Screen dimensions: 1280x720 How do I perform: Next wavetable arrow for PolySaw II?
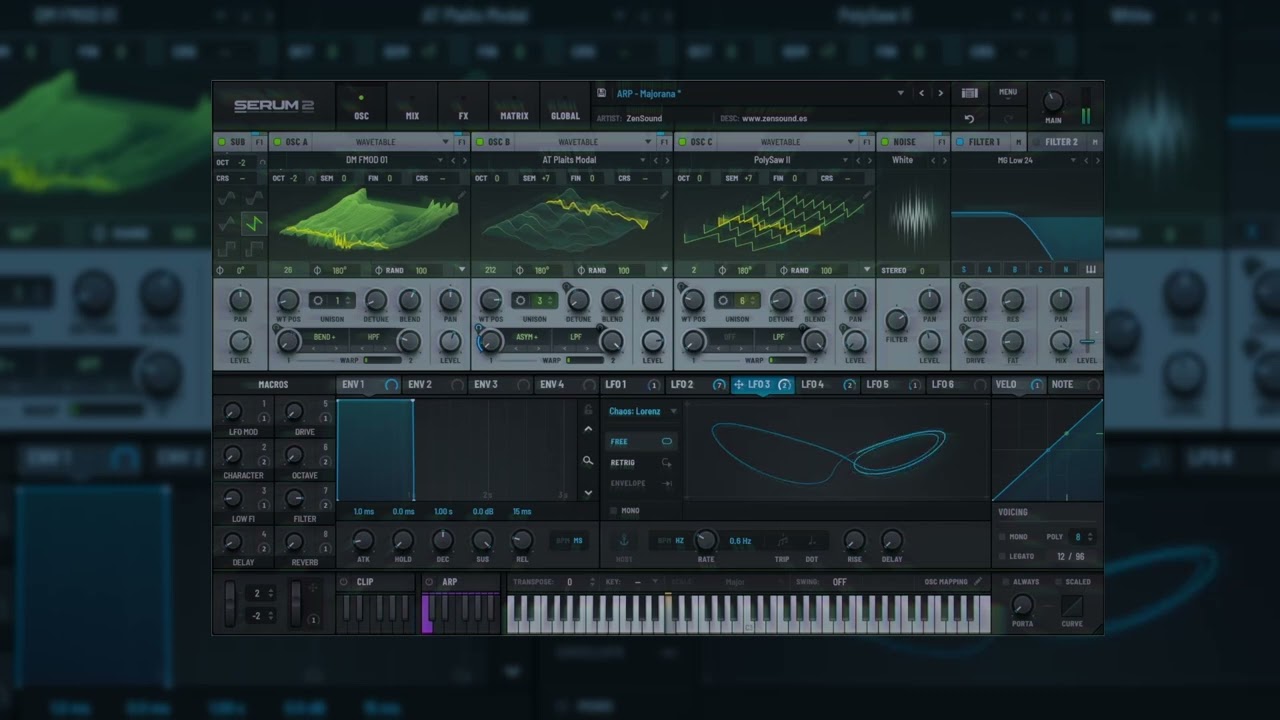coord(868,160)
